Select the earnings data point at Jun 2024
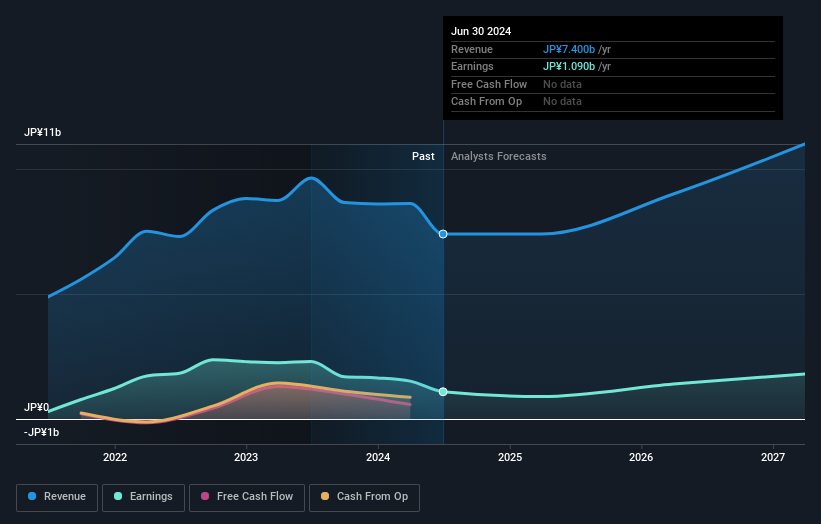 pos(443,392)
